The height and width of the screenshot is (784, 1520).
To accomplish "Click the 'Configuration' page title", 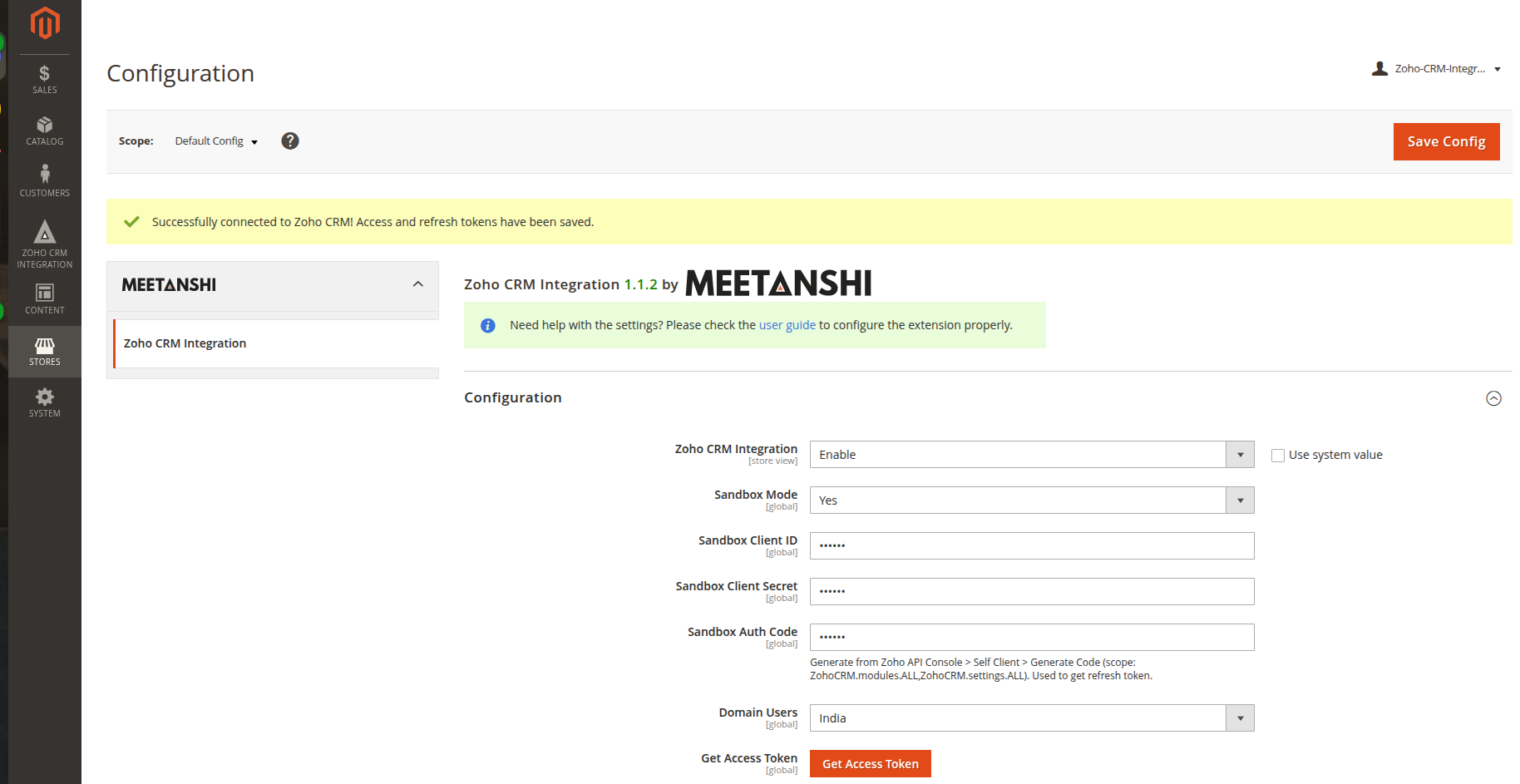I will [x=180, y=73].
